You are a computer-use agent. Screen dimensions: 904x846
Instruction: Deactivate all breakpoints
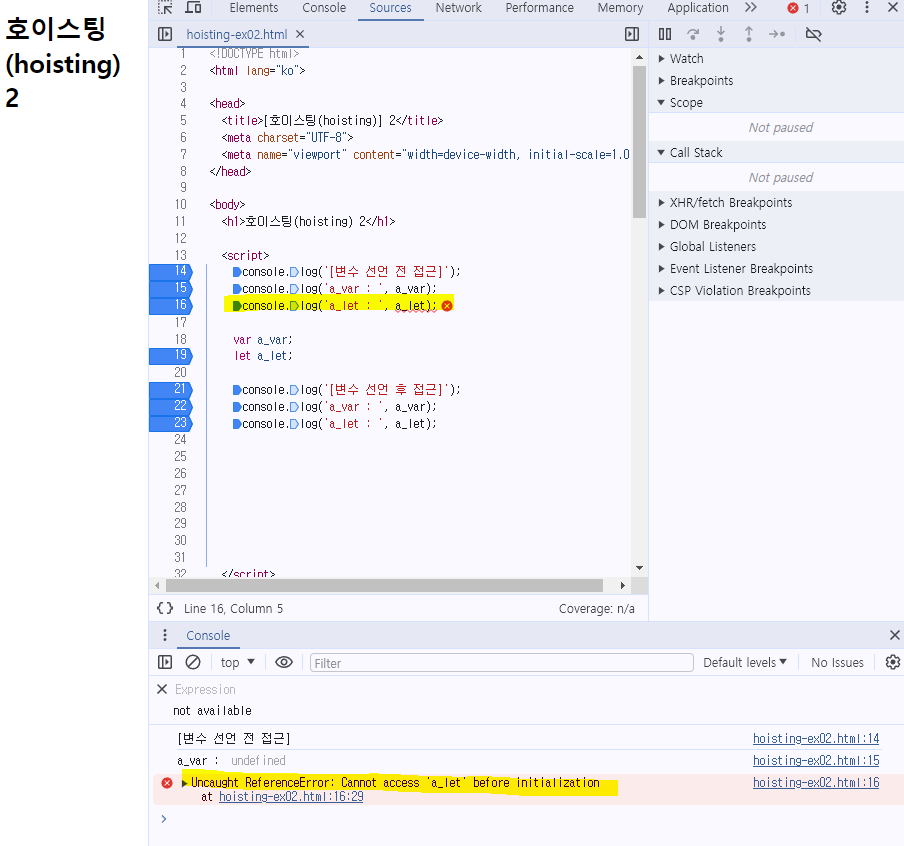tap(813, 35)
